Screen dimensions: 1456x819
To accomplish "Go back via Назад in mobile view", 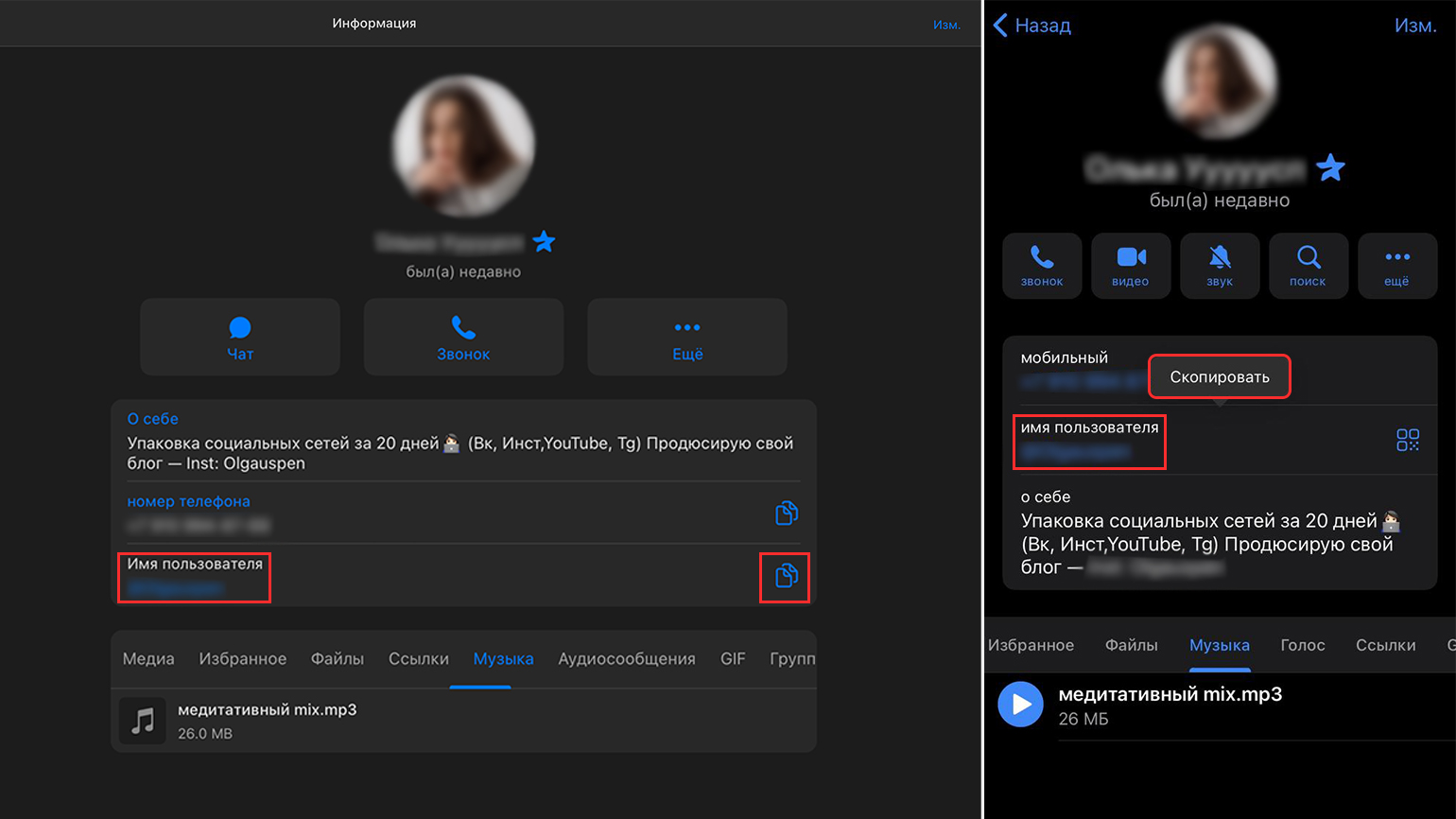I will [x=1031, y=26].
